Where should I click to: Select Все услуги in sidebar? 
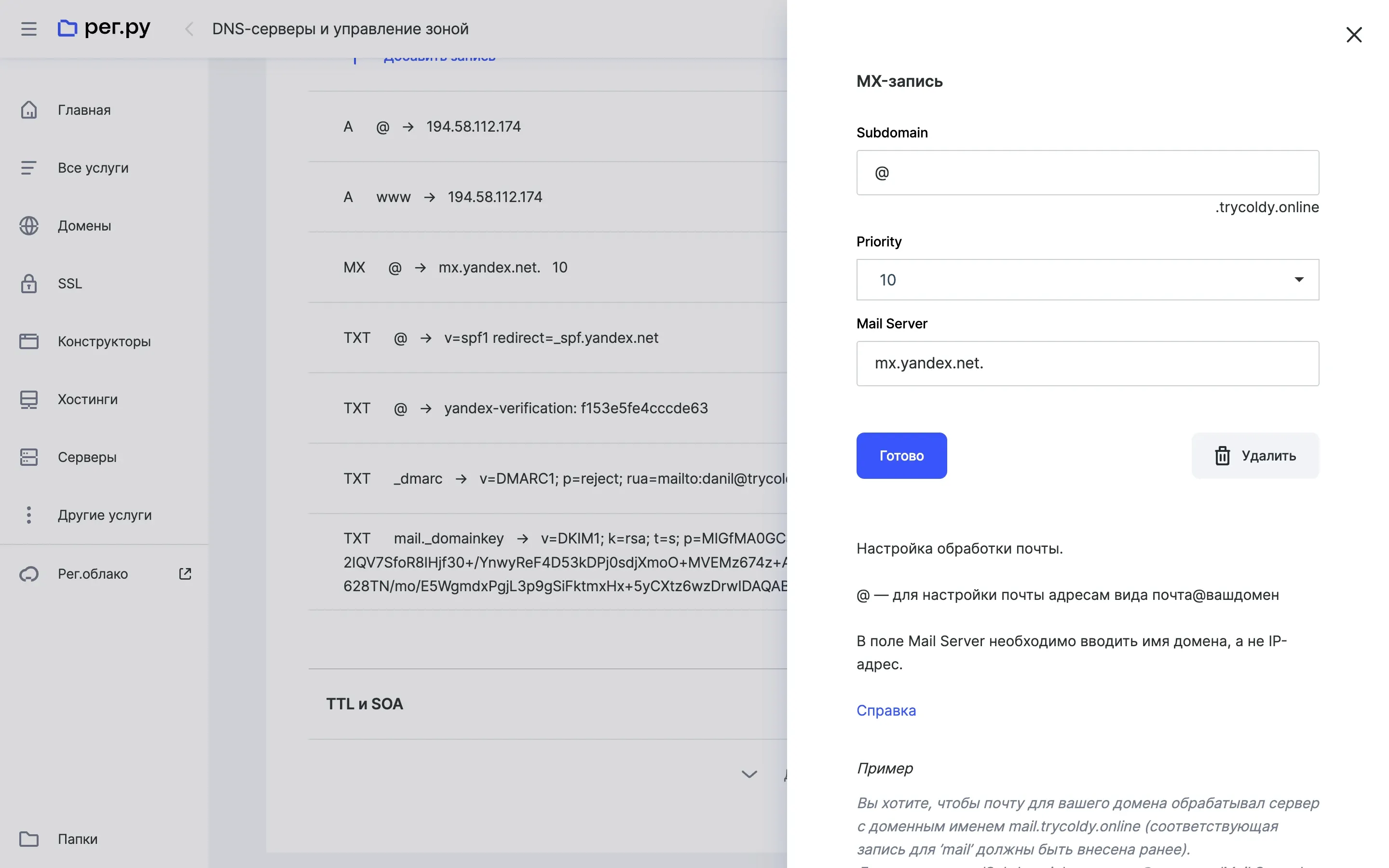pos(93,168)
